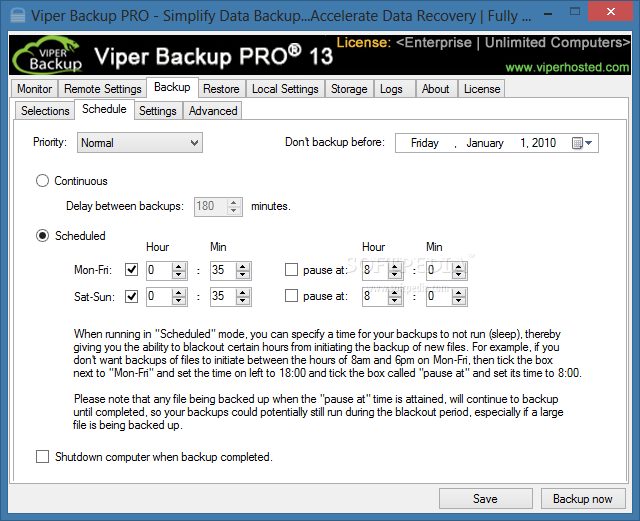Screen dimensions: 640x521
Task: Enable Mon-Fri pause at checkbox
Action: pyautogui.click(x=291, y=269)
